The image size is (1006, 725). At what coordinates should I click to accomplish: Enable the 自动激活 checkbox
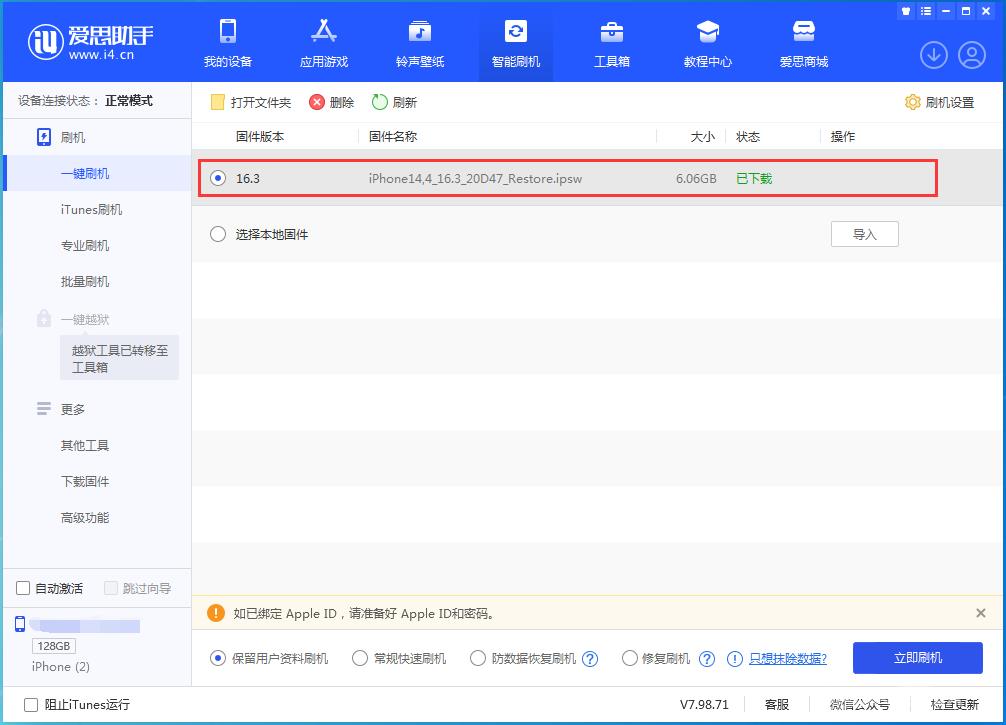22,588
